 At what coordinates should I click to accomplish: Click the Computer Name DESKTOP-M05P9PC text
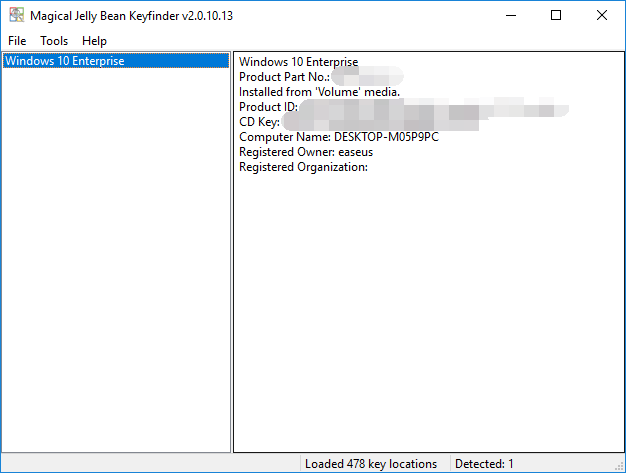pos(338,137)
